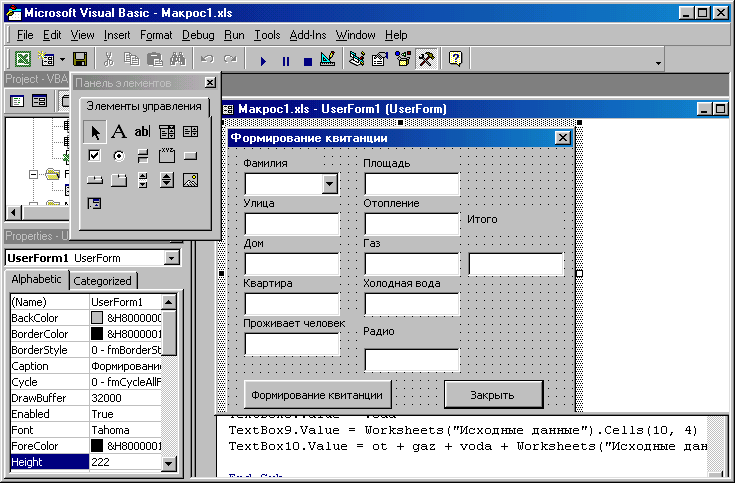Open the Project Explorer toolbar icon
This screenshot has width=735, height=483.
click(x=357, y=60)
